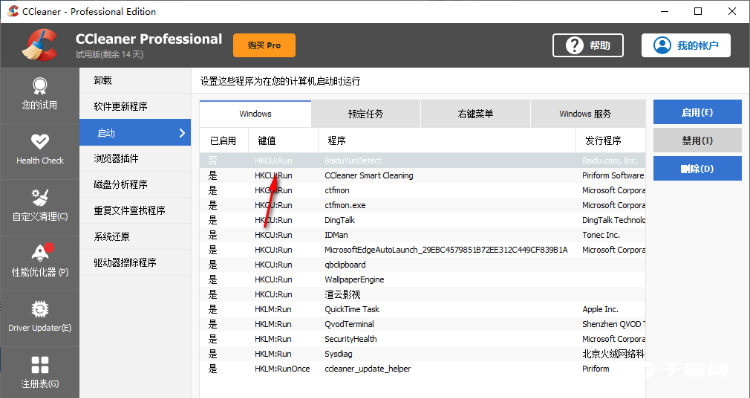The height and width of the screenshot is (398, 750).
Task: Sort by Key column header
Action: pyautogui.click(x=283, y=141)
